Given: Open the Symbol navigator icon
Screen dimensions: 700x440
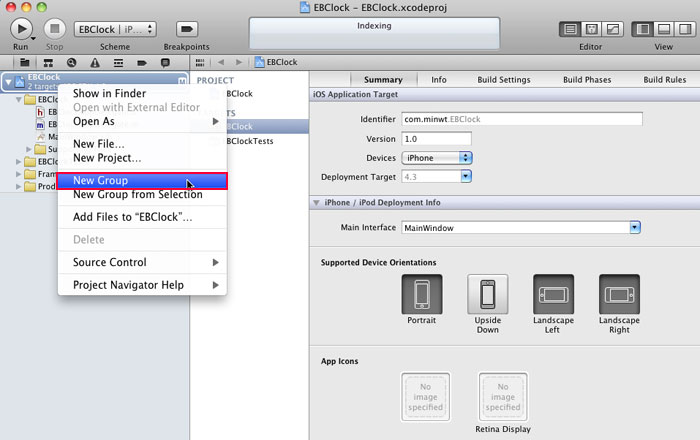Looking at the screenshot, I should 48,62.
